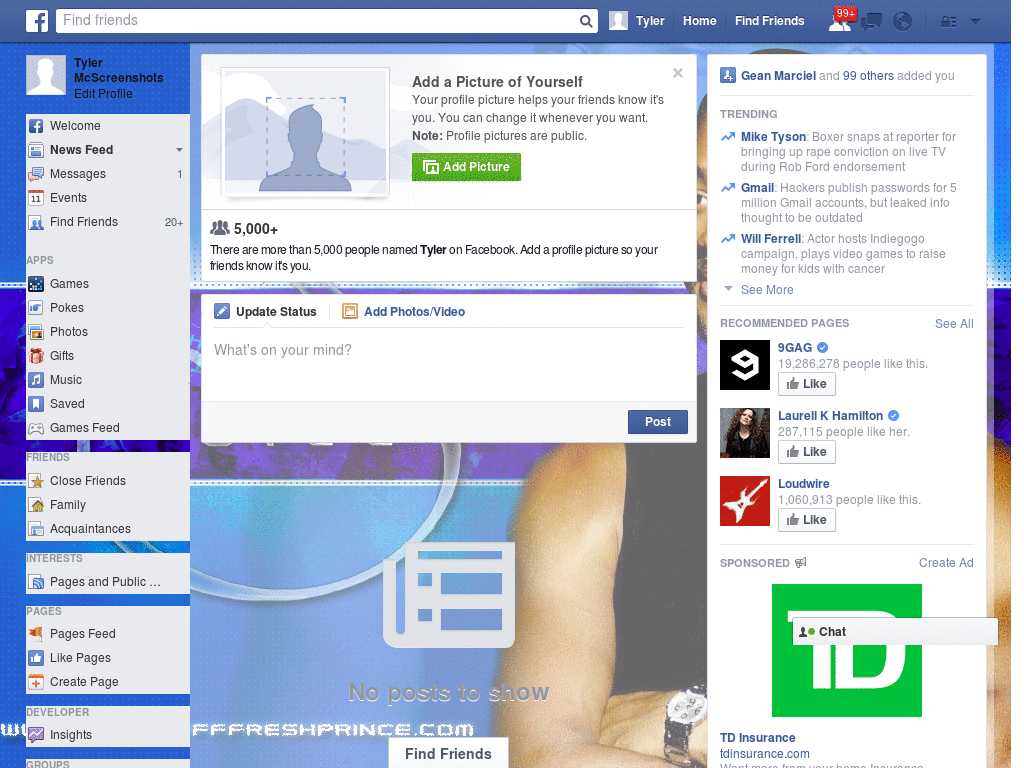The height and width of the screenshot is (768, 1024).
Task: Click the Gifts app icon
Action: point(36,356)
